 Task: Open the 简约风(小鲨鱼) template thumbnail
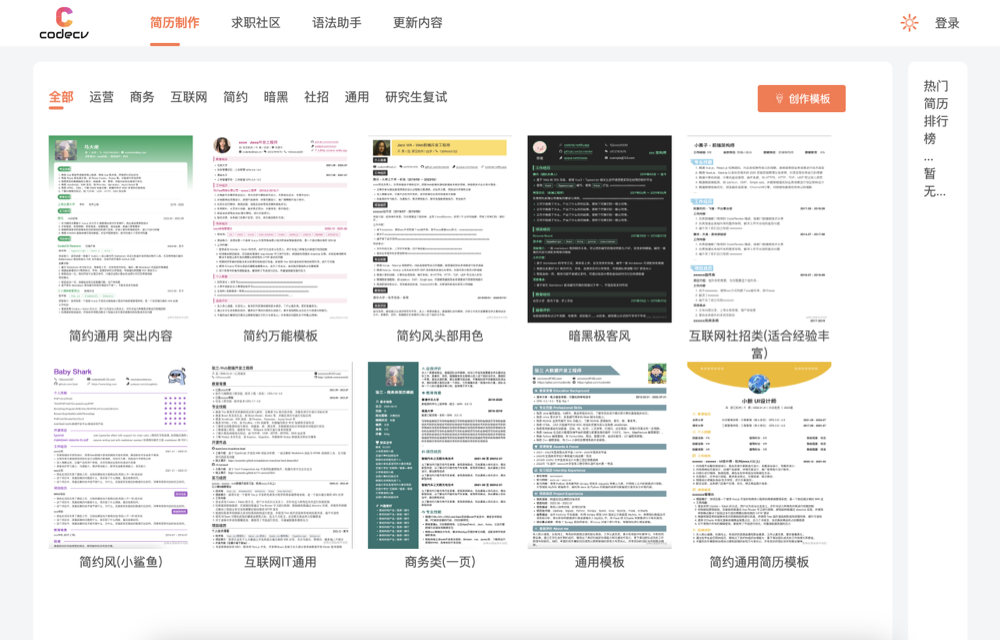pos(121,455)
